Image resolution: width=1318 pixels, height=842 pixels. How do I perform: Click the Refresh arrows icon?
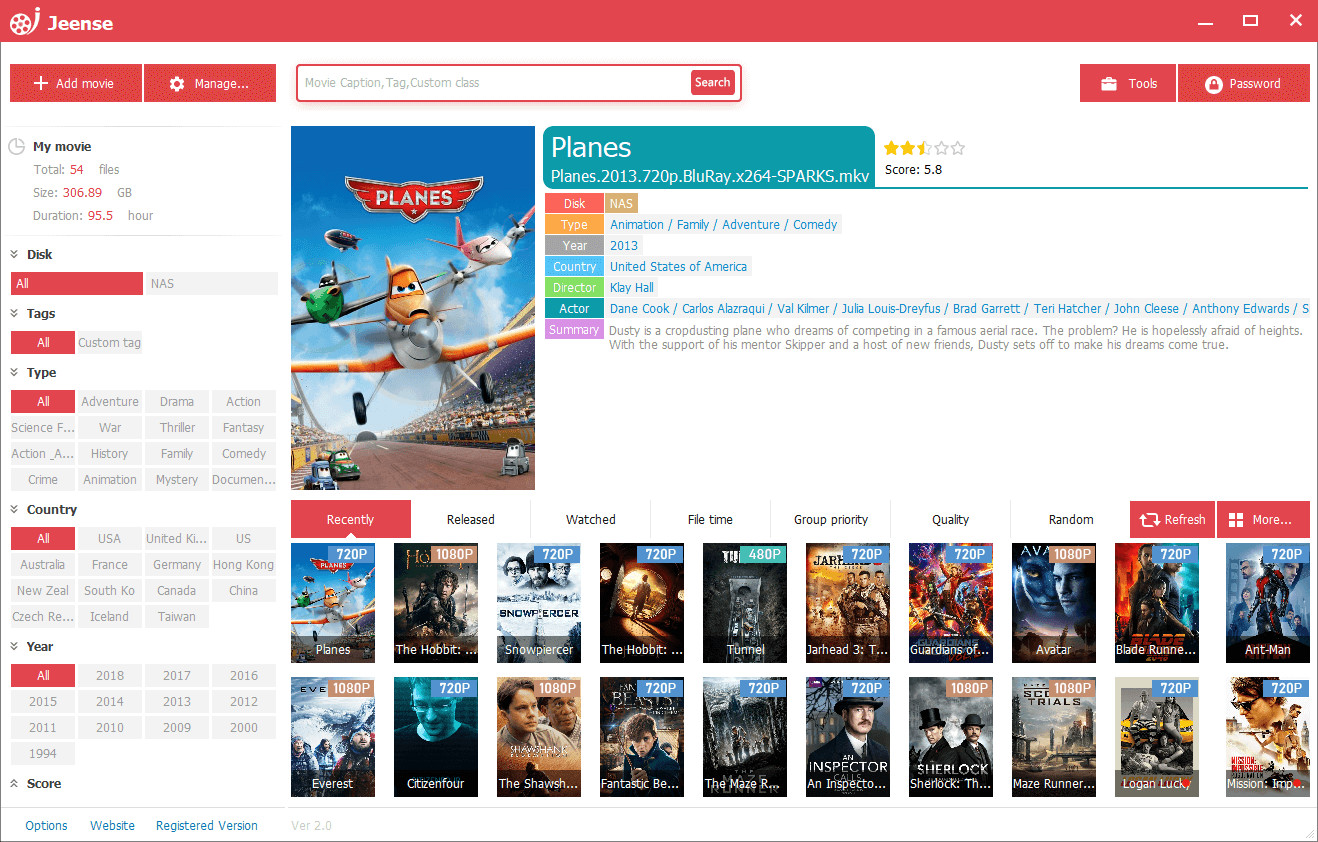(1149, 520)
